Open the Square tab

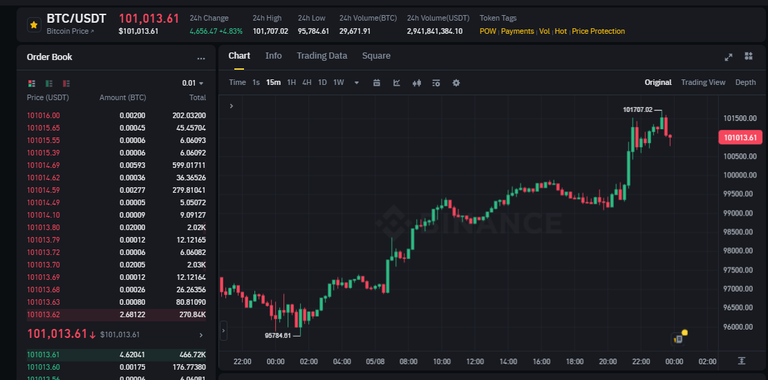(376, 56)
